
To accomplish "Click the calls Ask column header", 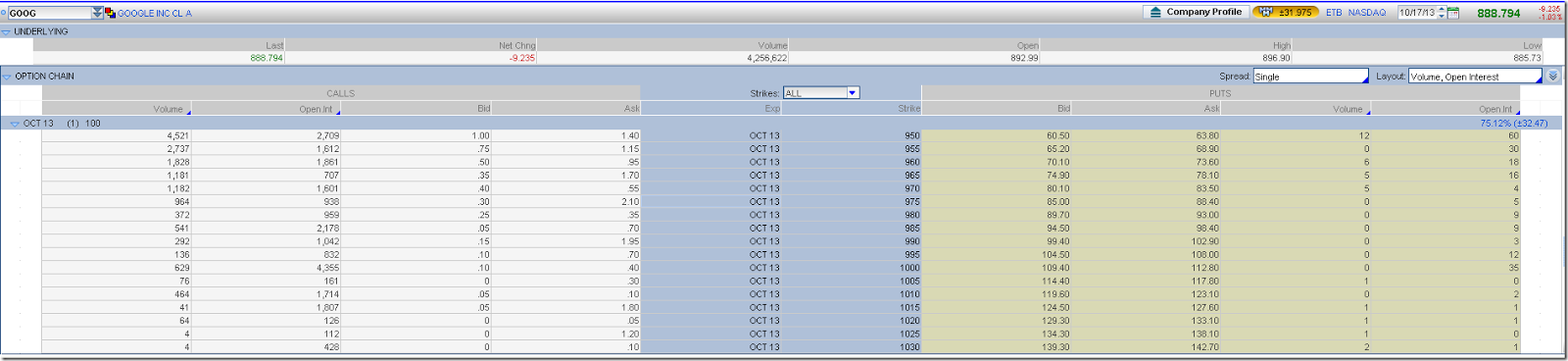I will point(632,108).
